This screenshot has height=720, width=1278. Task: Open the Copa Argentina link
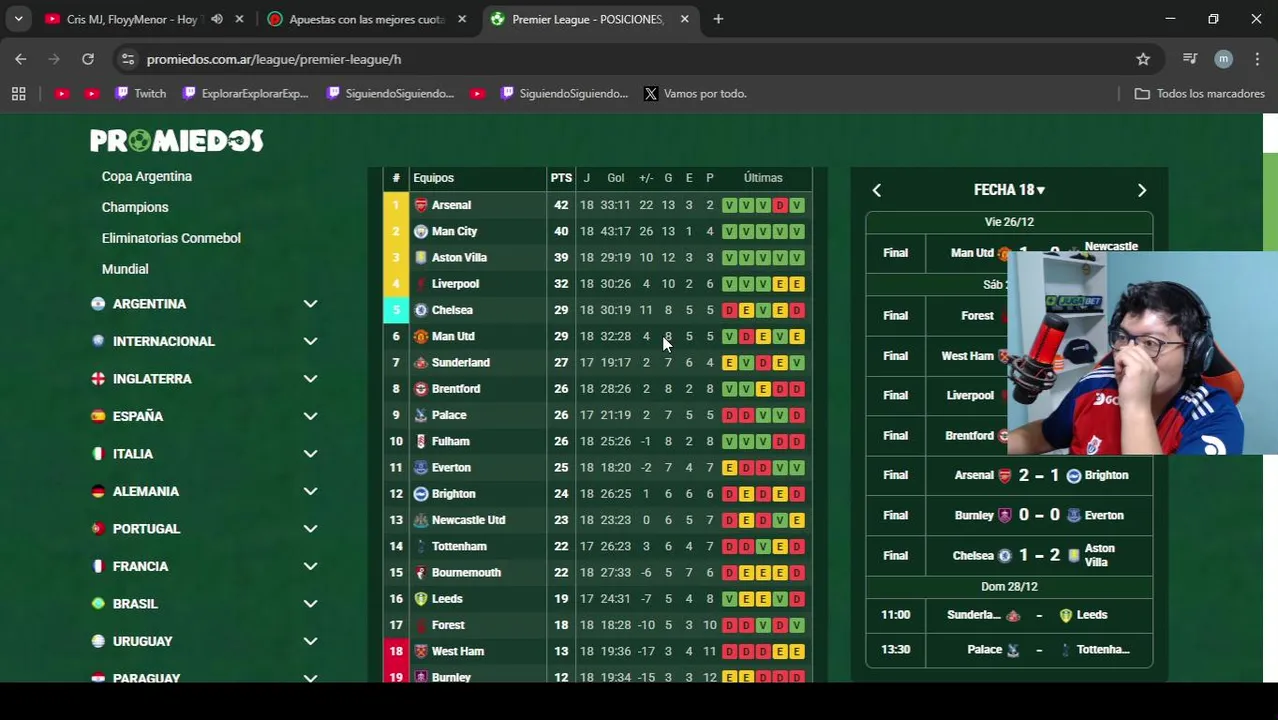pyautogui.click(x=147, y=176)
